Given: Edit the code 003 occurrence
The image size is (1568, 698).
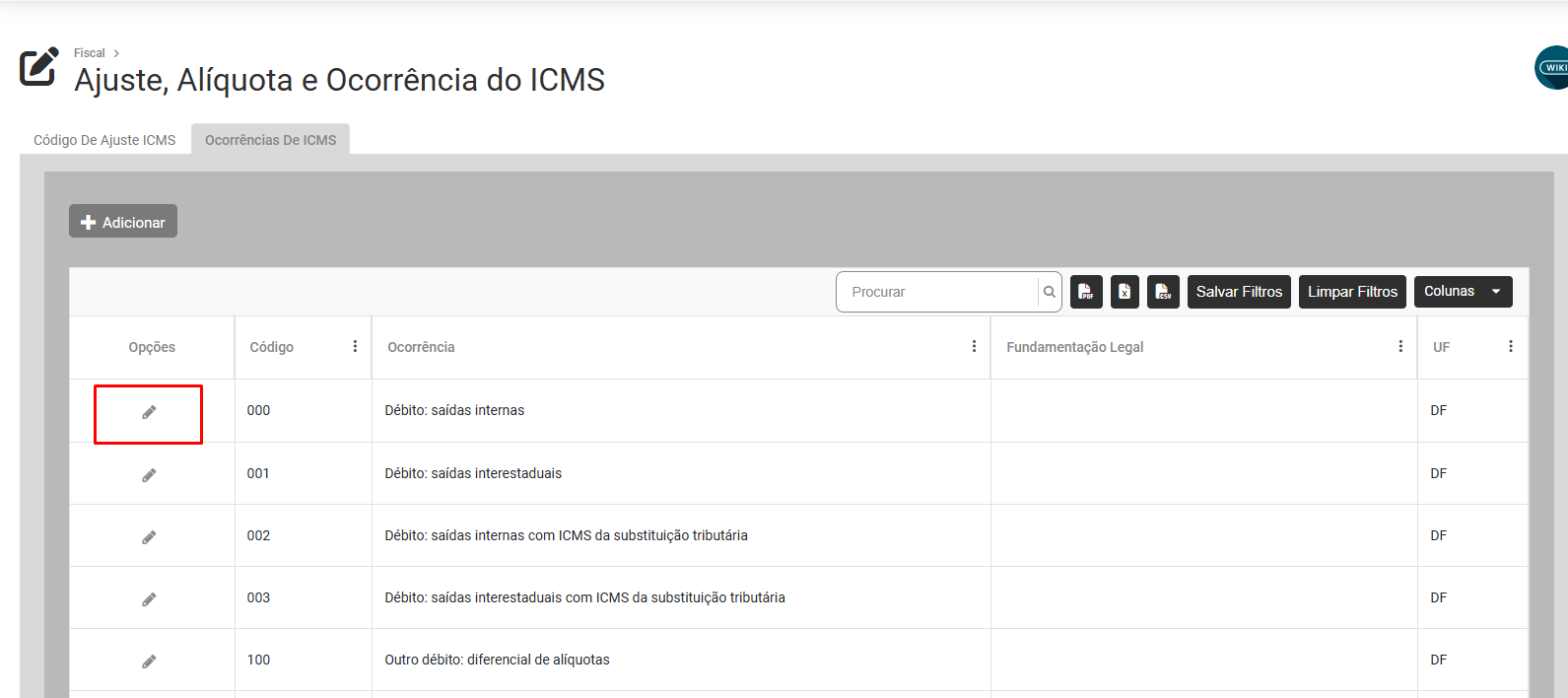Looking at the screenshot, I should 149,599.
